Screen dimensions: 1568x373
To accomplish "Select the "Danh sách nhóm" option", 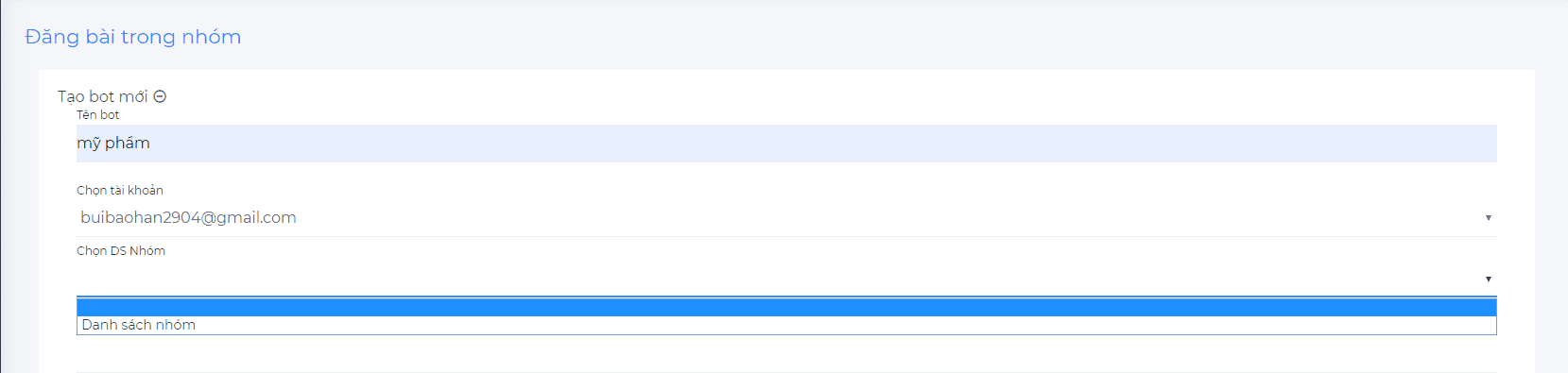I will [786, 325].
